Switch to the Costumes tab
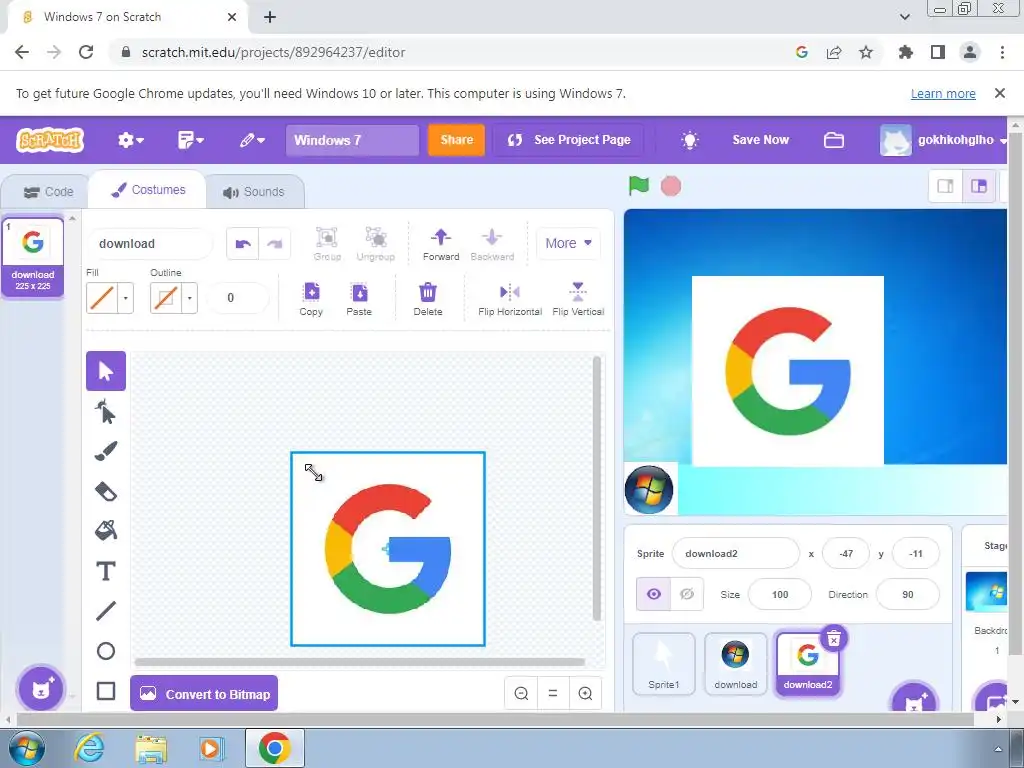The image size is (1024, 768). [x=148, y=190]
